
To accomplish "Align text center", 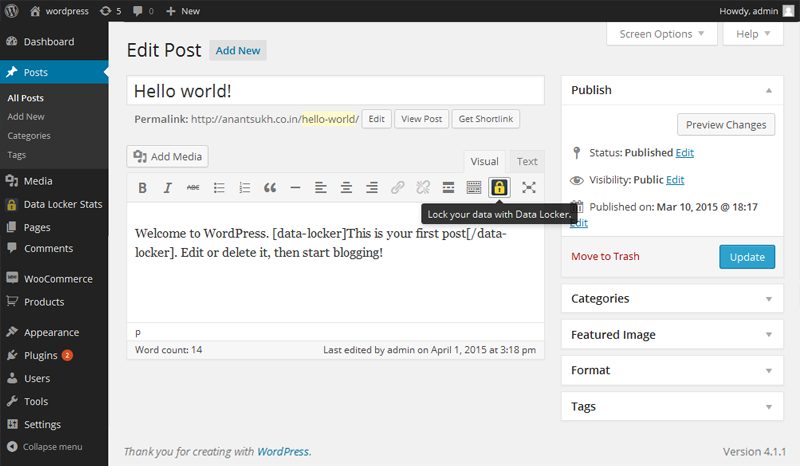I will click(x=346, y=188).
